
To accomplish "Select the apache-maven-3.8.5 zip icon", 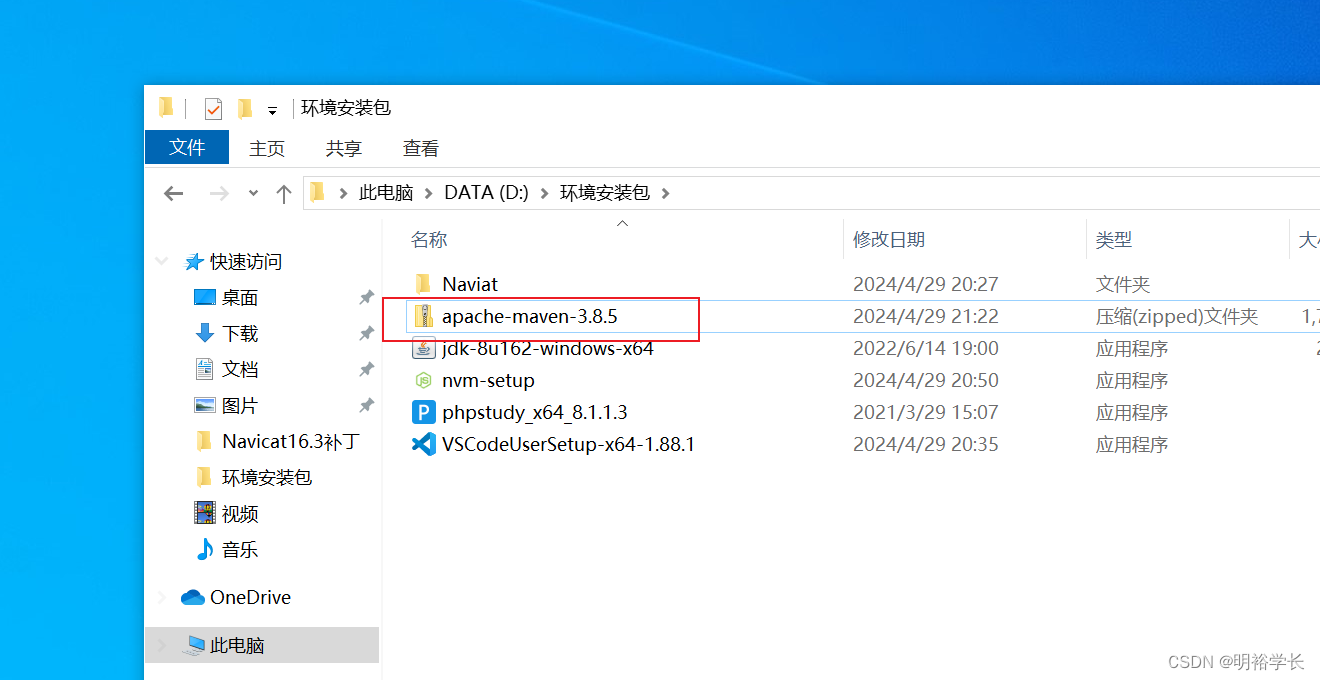I will 424,316.
